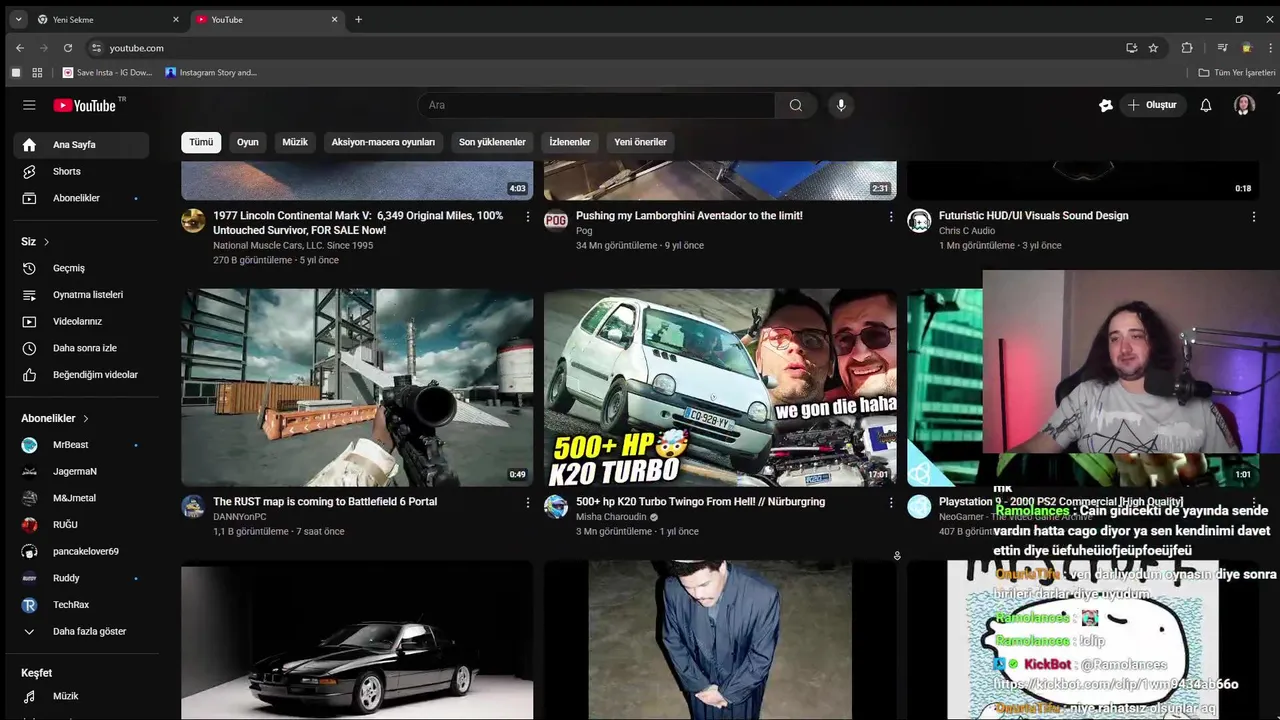This screenshot has width=1280, height=720.
Task: Select the Müzik filter chip
Action: pyautogui.click(x=295, y=142)
